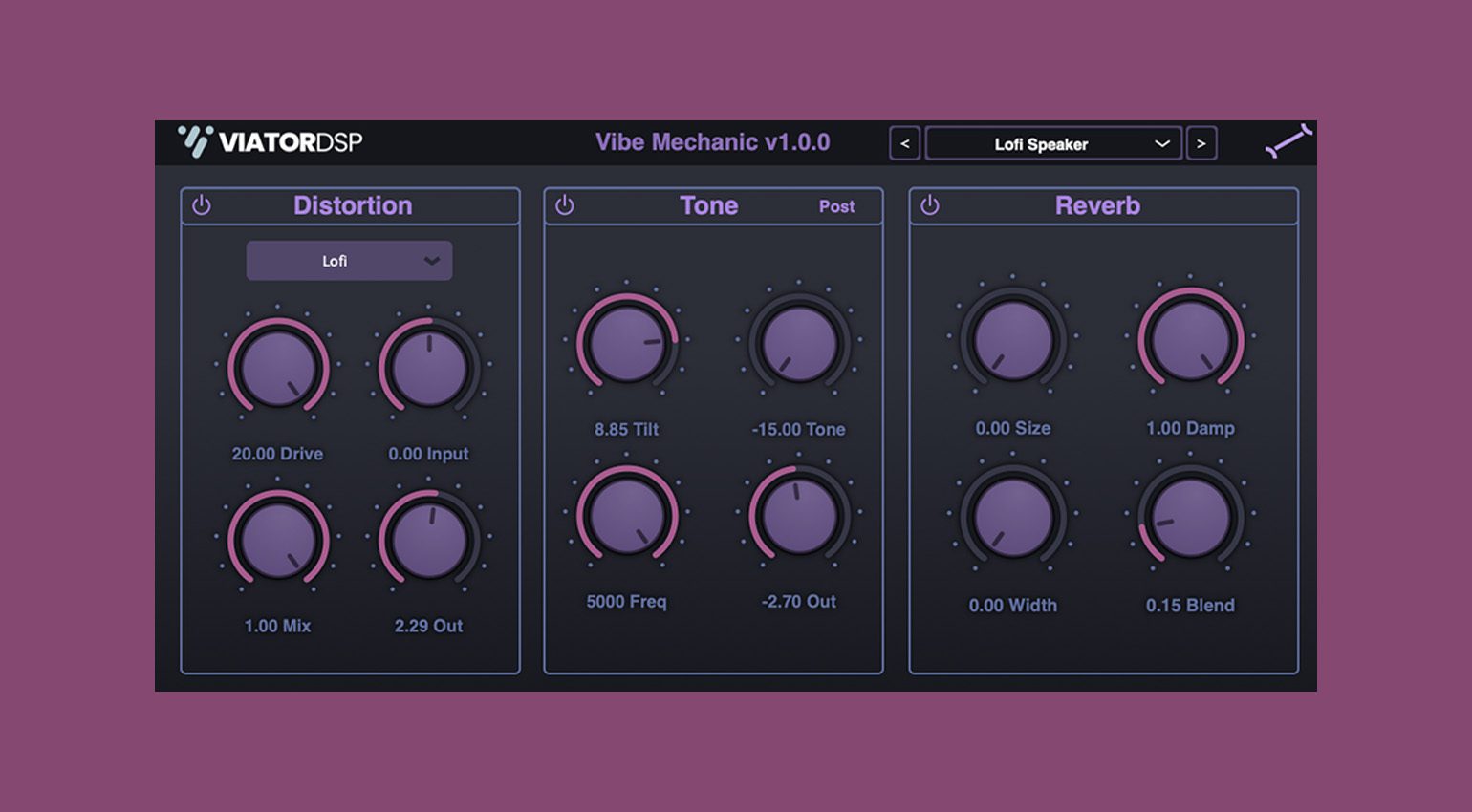Open the Lofi distortion type dropdown
This screenshot has width=1472, height=812.
point(349,261)
